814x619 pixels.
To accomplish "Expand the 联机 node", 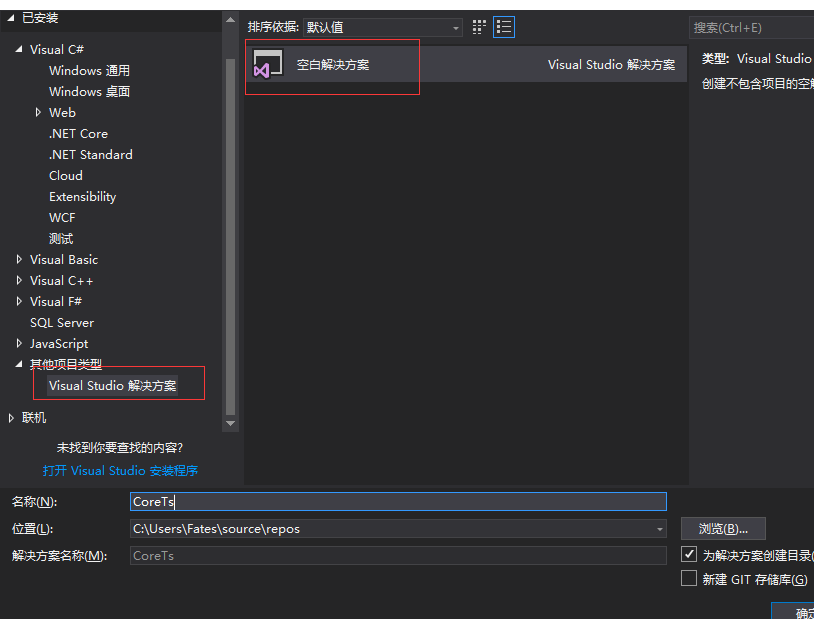I will [x=11, y=418].
